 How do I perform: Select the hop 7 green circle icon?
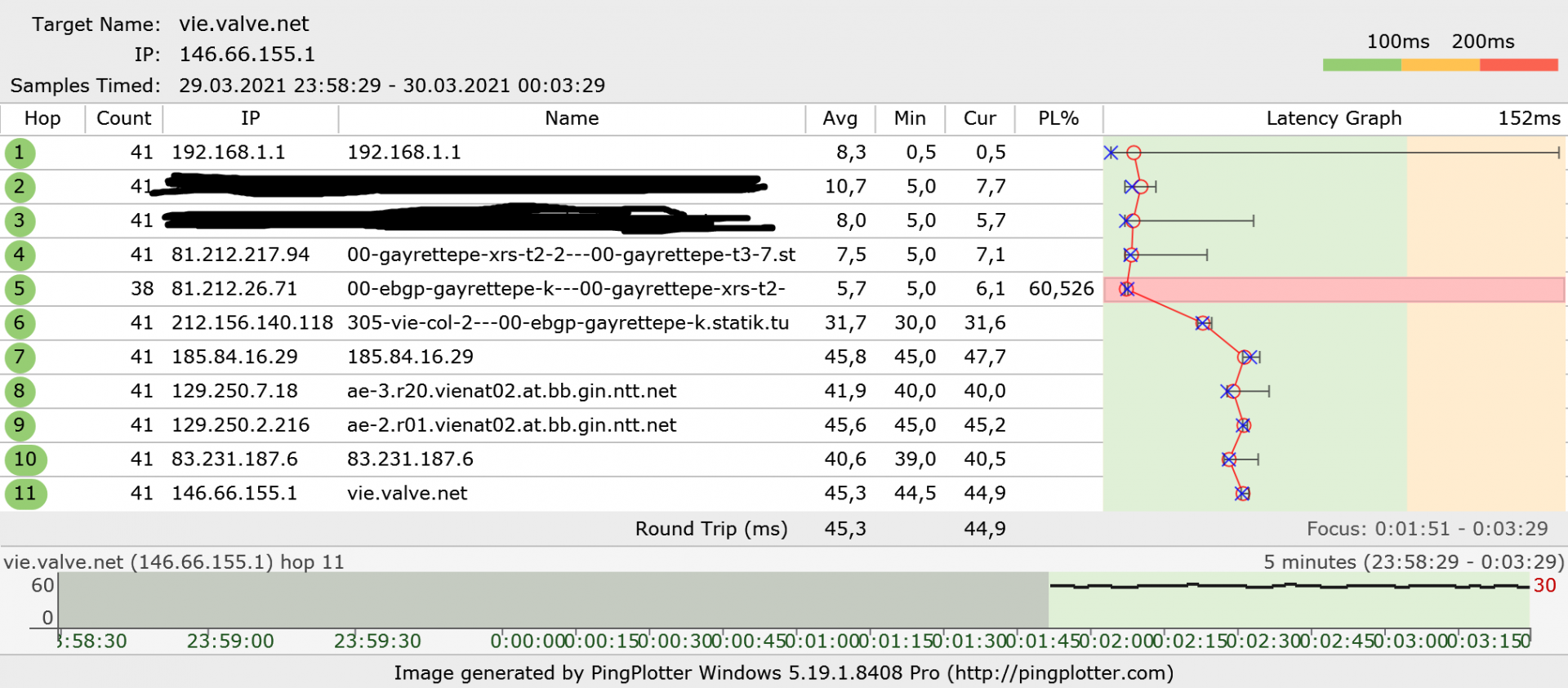20,357
